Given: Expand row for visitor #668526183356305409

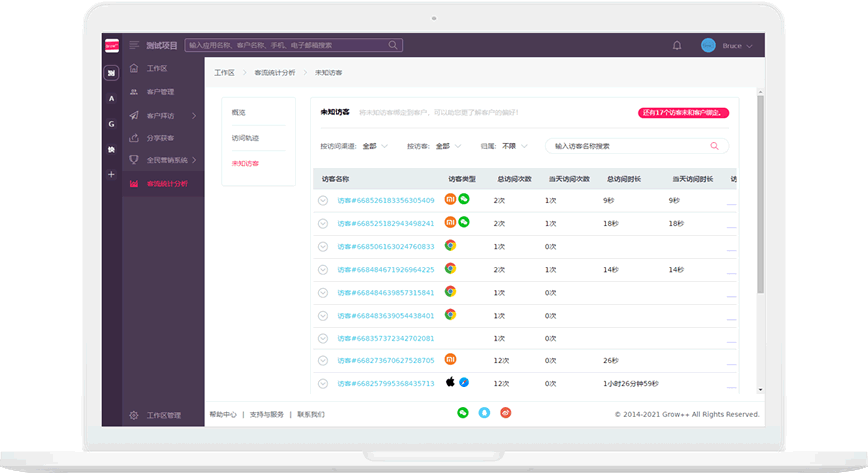Looking at the screenshot, I should [x=323, y=200].
